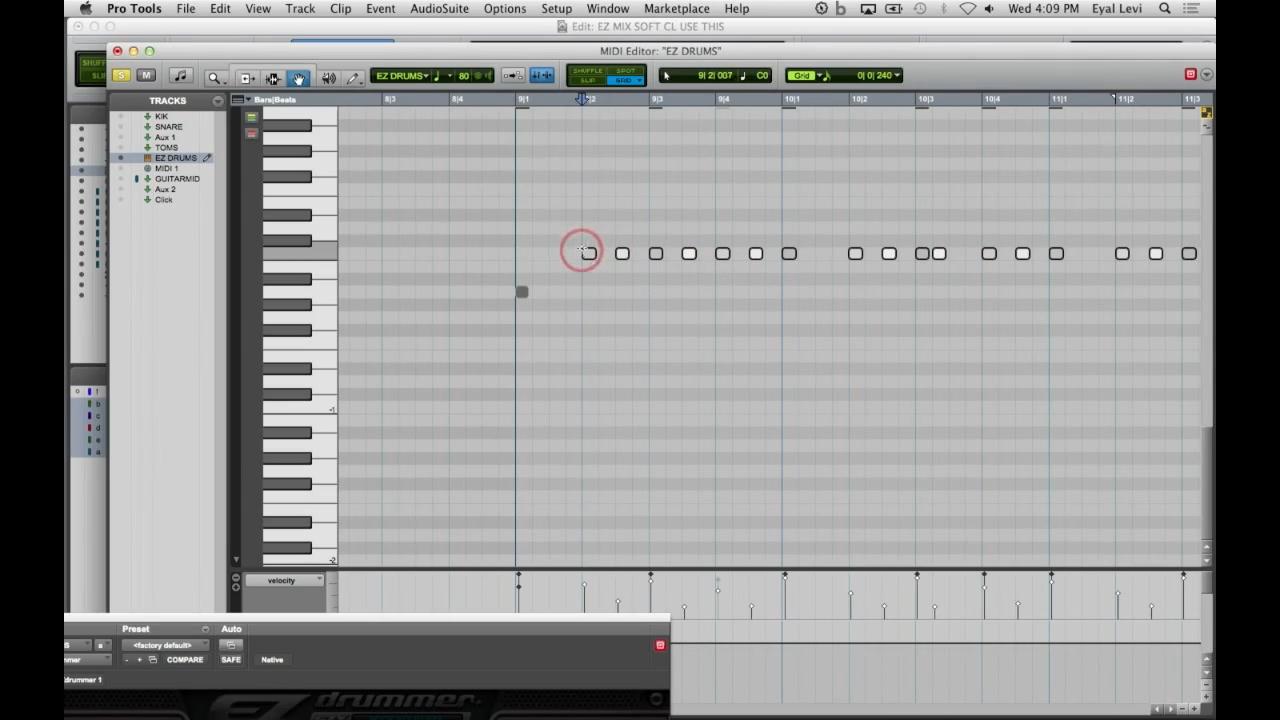Open the velocity lane type dropdown
The image size is (1280, 720).
click(x=285, y=581)
